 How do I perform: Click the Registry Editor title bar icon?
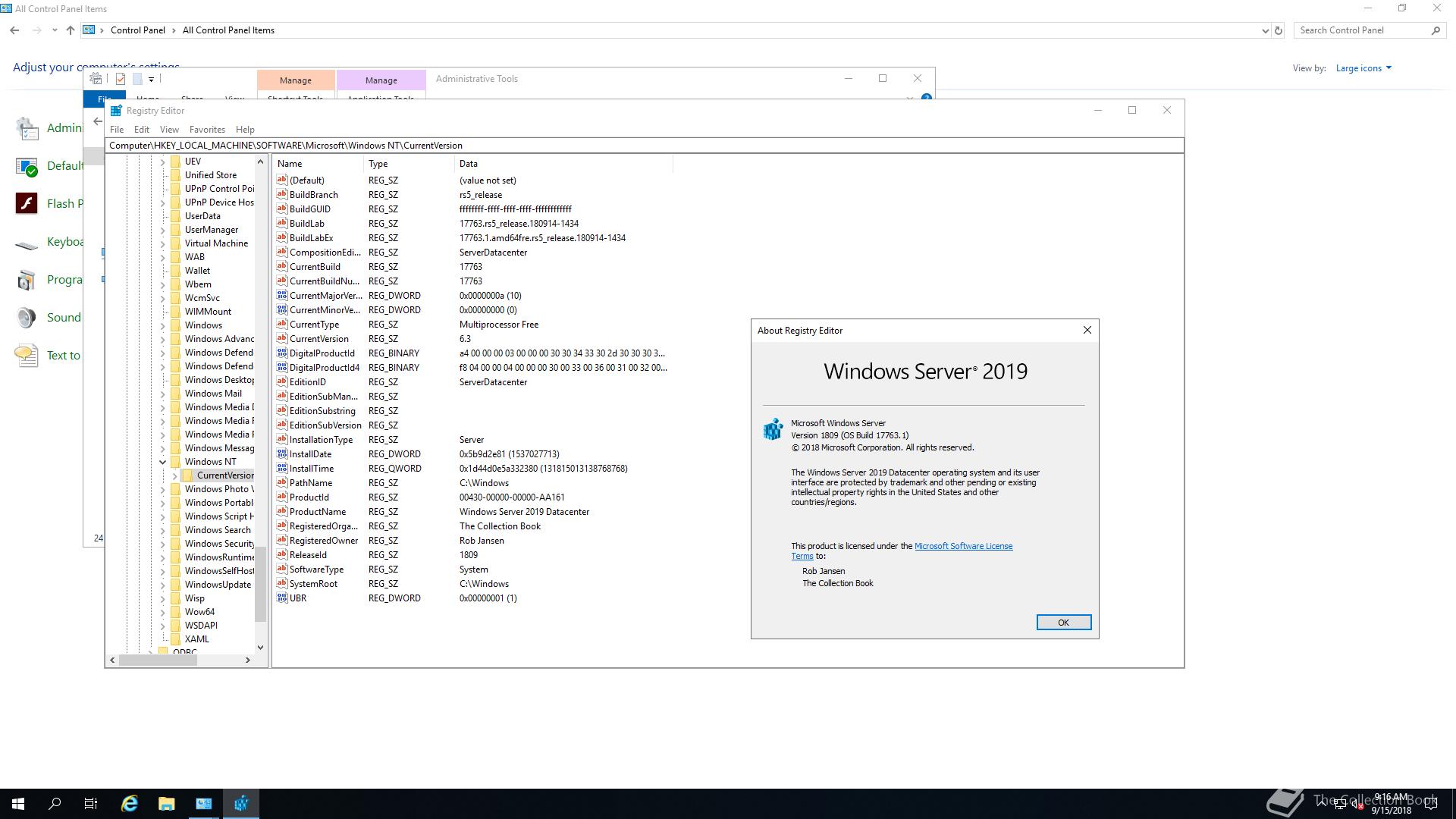(116, 110)
